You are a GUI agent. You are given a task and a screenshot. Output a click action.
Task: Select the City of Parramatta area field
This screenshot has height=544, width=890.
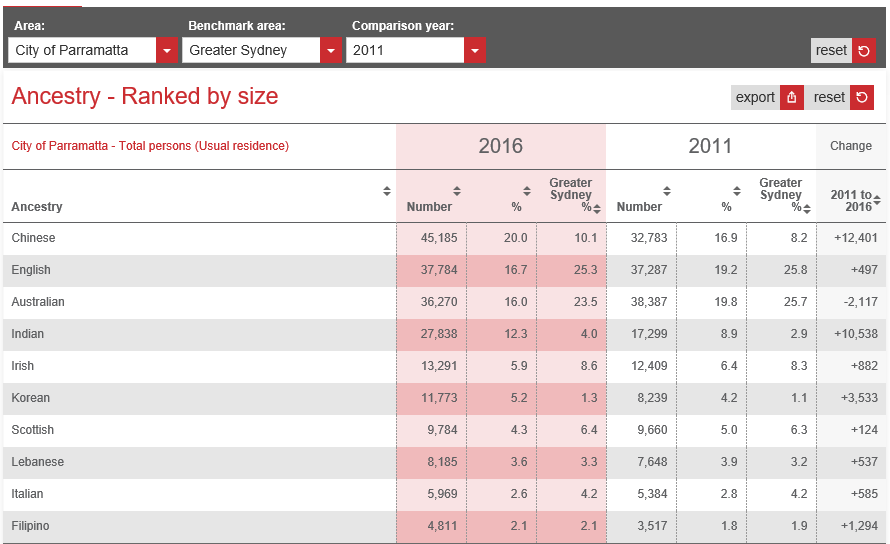pyautogui.click(x=82, y=51)
